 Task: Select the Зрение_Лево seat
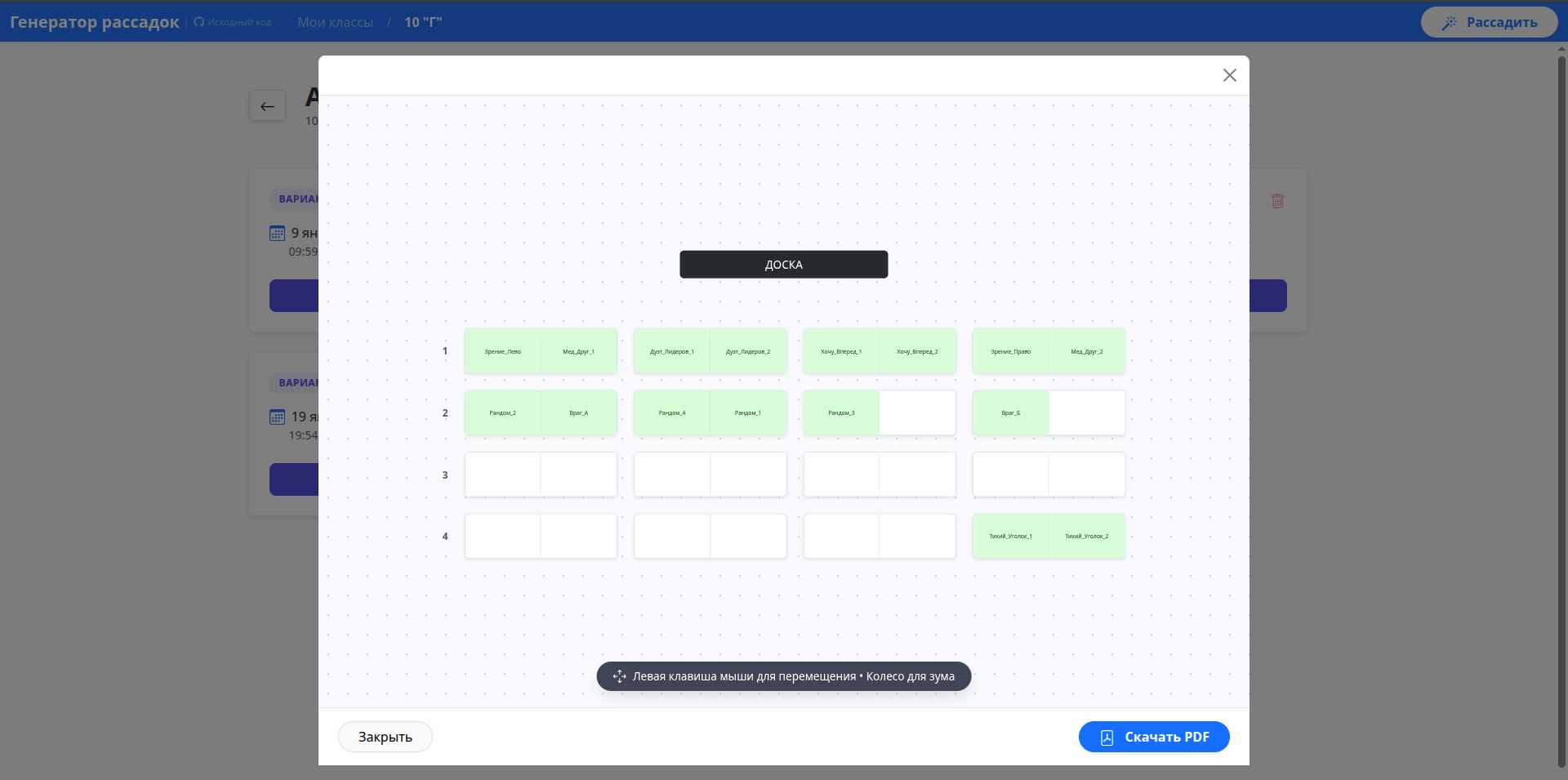[502, 351]
